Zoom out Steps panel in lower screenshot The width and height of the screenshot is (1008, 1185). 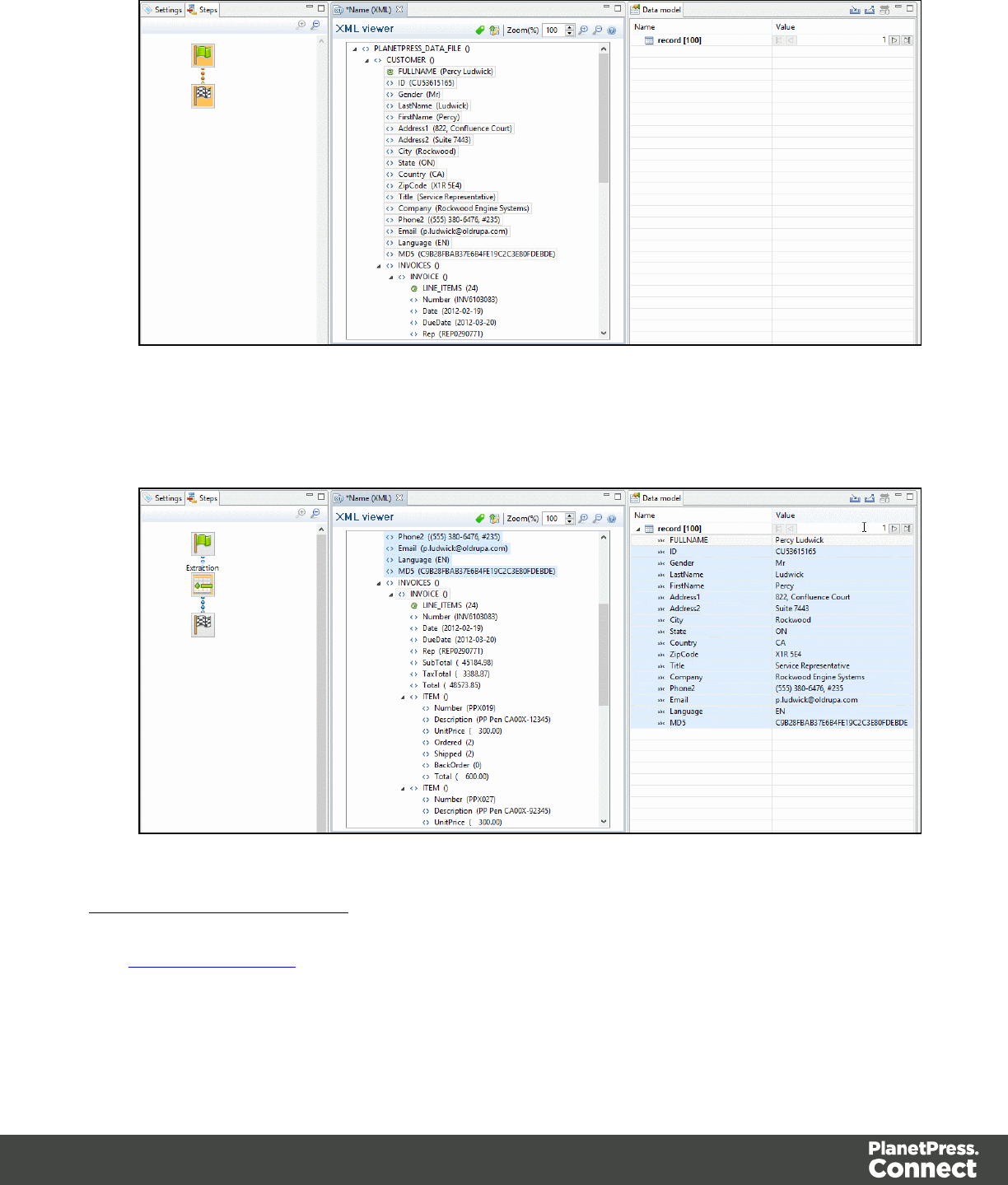[x=315, y=513]
